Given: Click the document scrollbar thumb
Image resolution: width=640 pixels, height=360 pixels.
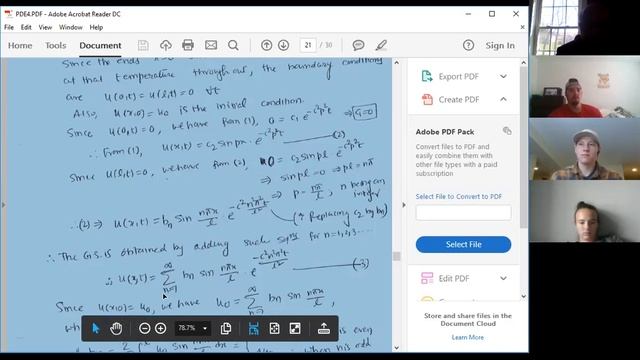Looking at the screenshot, I should pyautogui.click(x=396, y=256).
